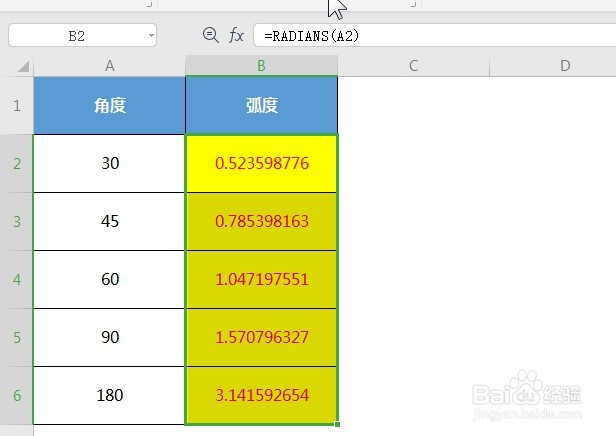This screenshot has width=616, height=436.
Task: Click cell containing 45
Action: pyautogui.click(x=110, y=222)
